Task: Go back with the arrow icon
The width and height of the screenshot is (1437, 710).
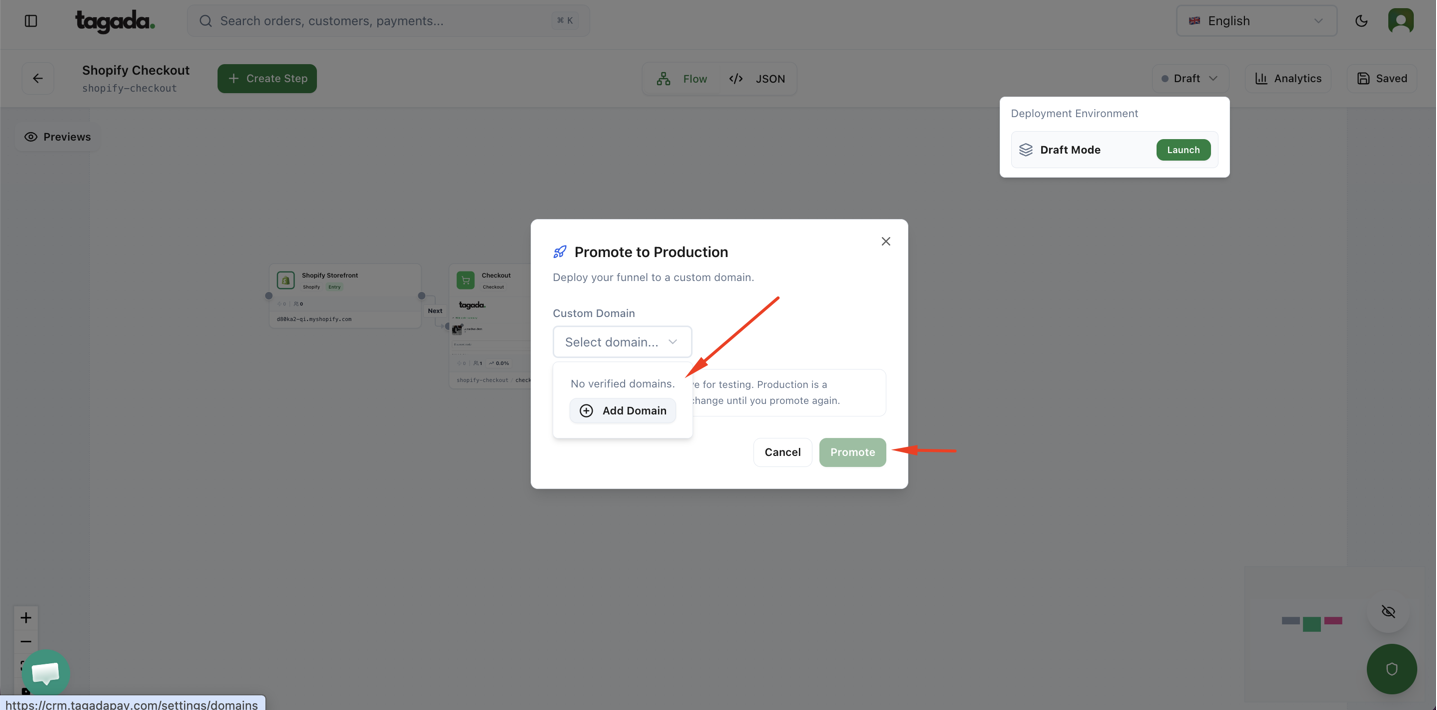Action: coord(38,78)
